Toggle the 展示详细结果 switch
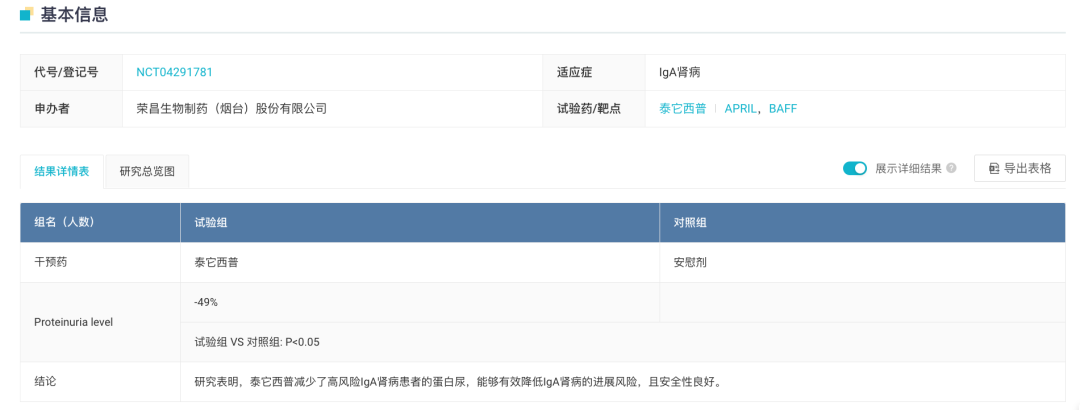Viewport: 1080px width, 410px height. [x=854, y=168]
